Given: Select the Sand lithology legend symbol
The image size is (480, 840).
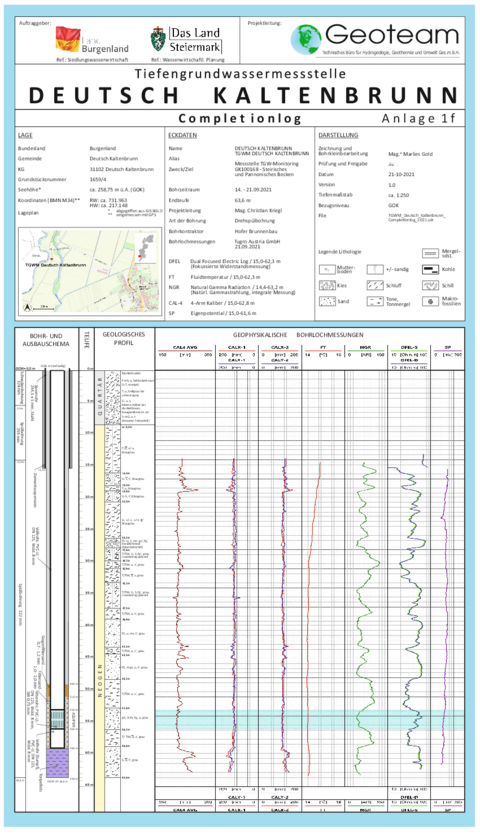Looking at the screenshot, I should (326, 302).
